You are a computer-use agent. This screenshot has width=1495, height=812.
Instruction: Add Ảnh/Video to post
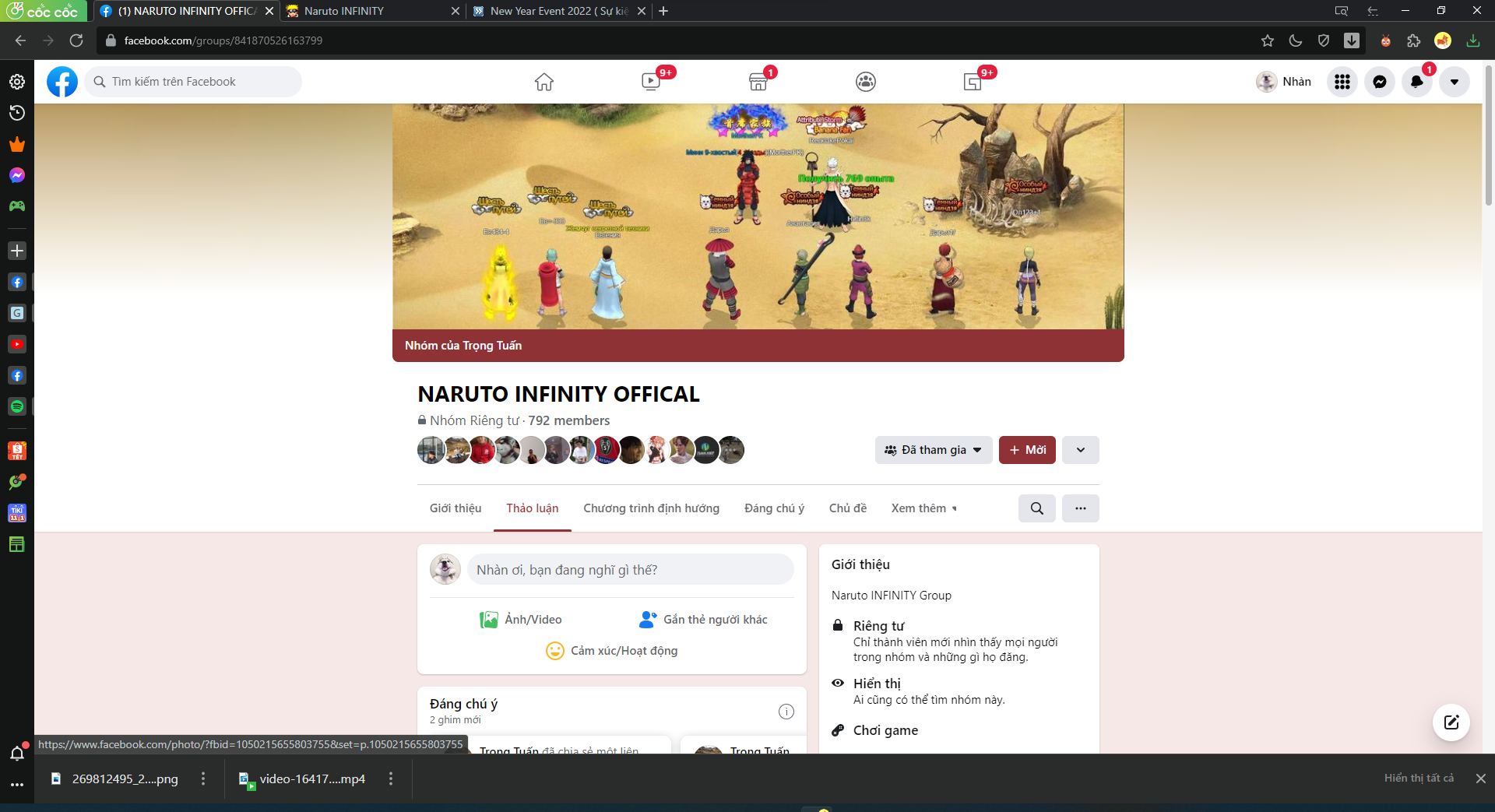click(x=521, y=620)
